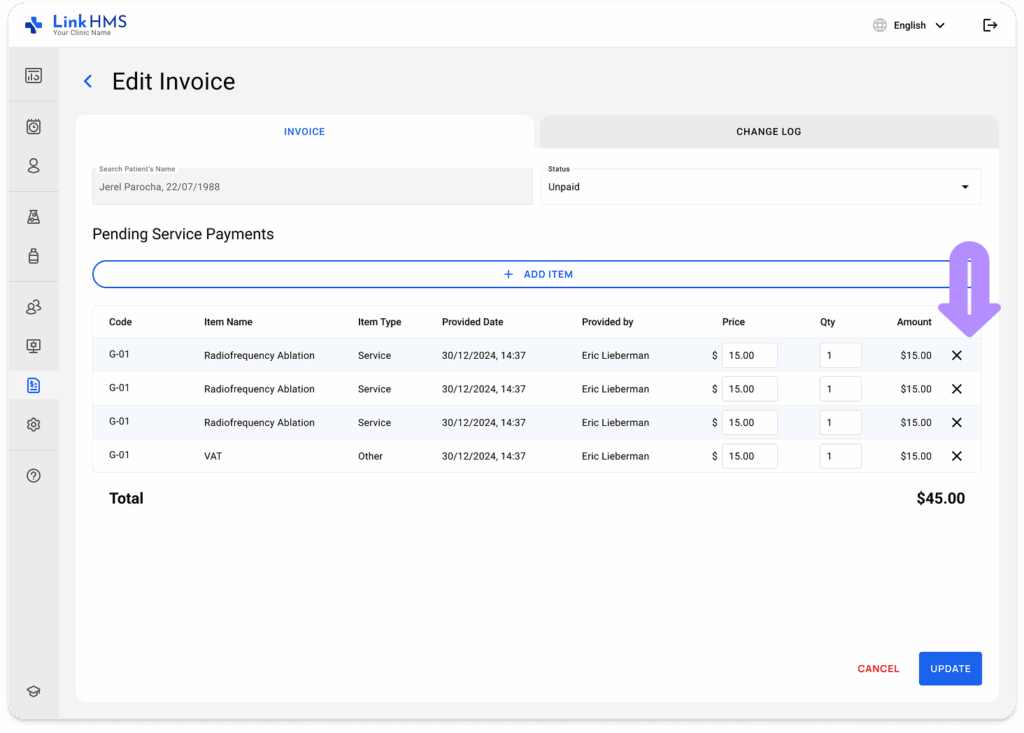Click the quantity field in second row

840,389
